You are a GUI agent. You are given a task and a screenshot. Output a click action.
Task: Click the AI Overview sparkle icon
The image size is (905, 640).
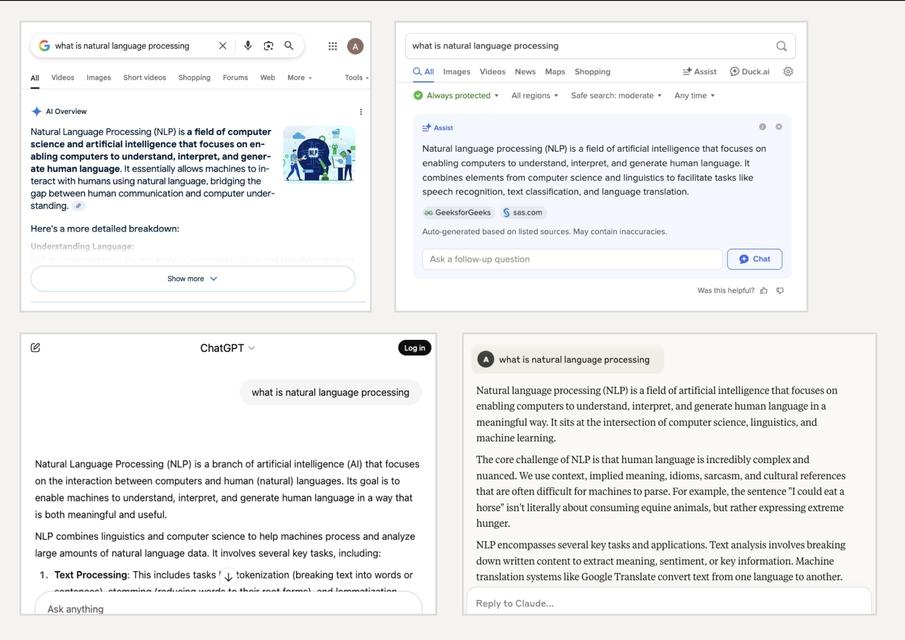(x=36, y=111)
